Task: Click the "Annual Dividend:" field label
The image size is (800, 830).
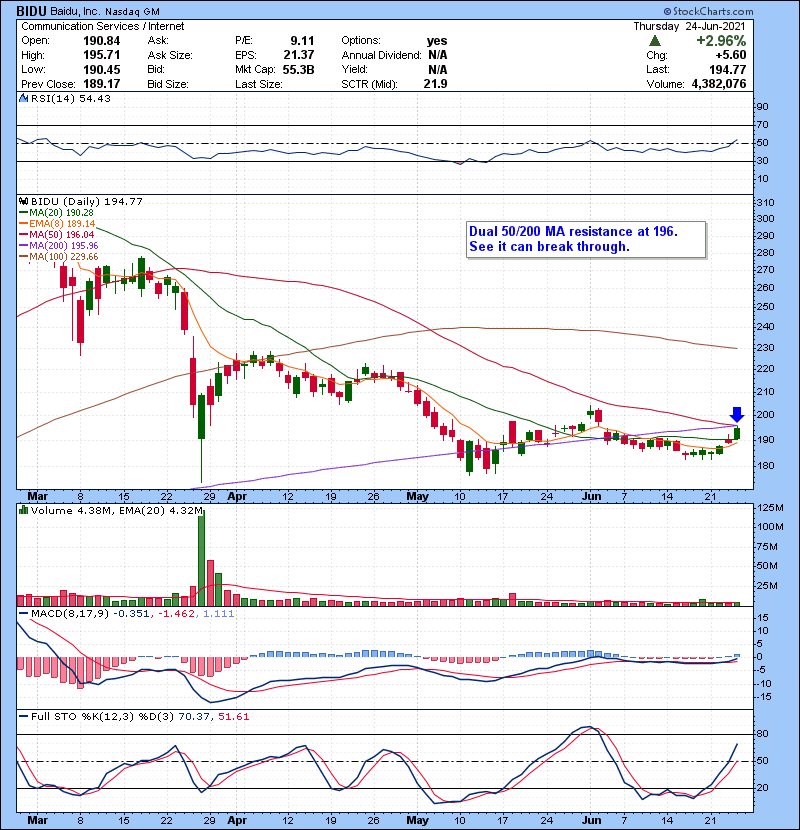Action: (381, 55)
